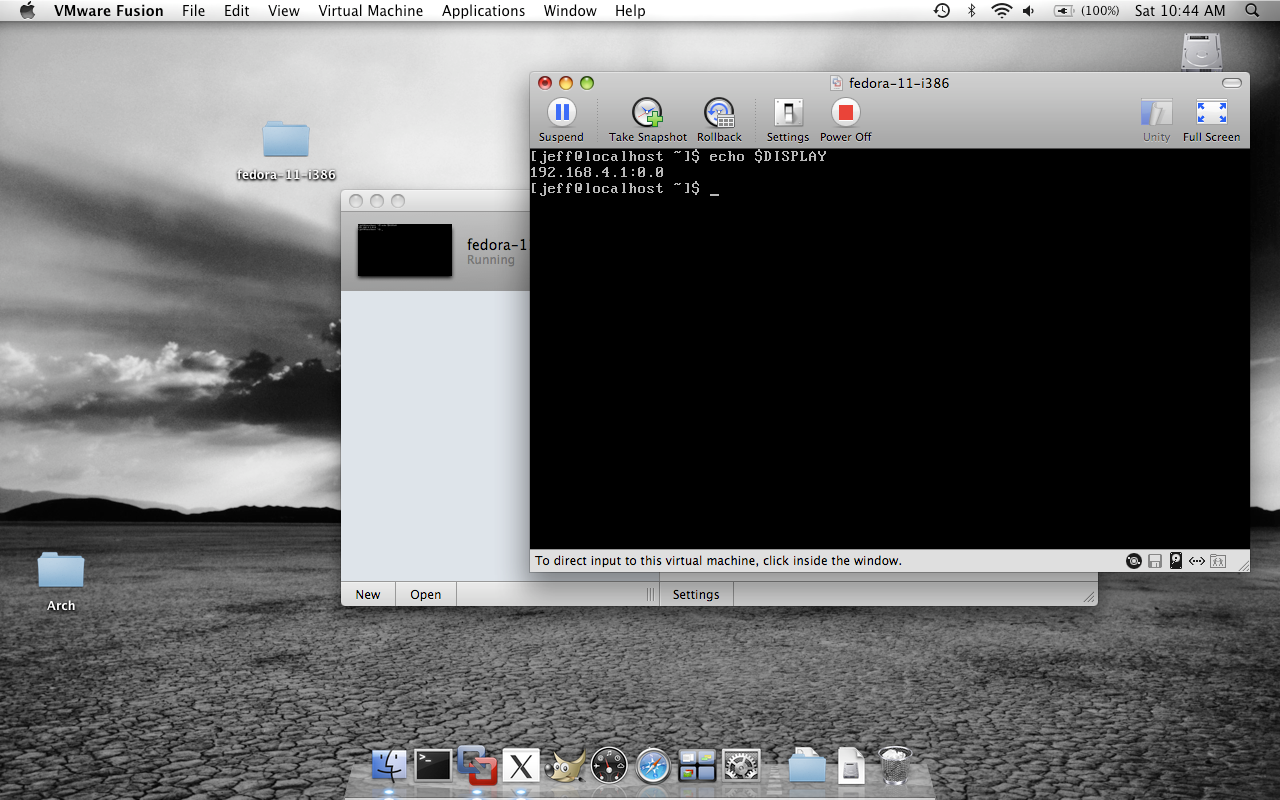Click the volume menu bar icon

[1029, 11]
